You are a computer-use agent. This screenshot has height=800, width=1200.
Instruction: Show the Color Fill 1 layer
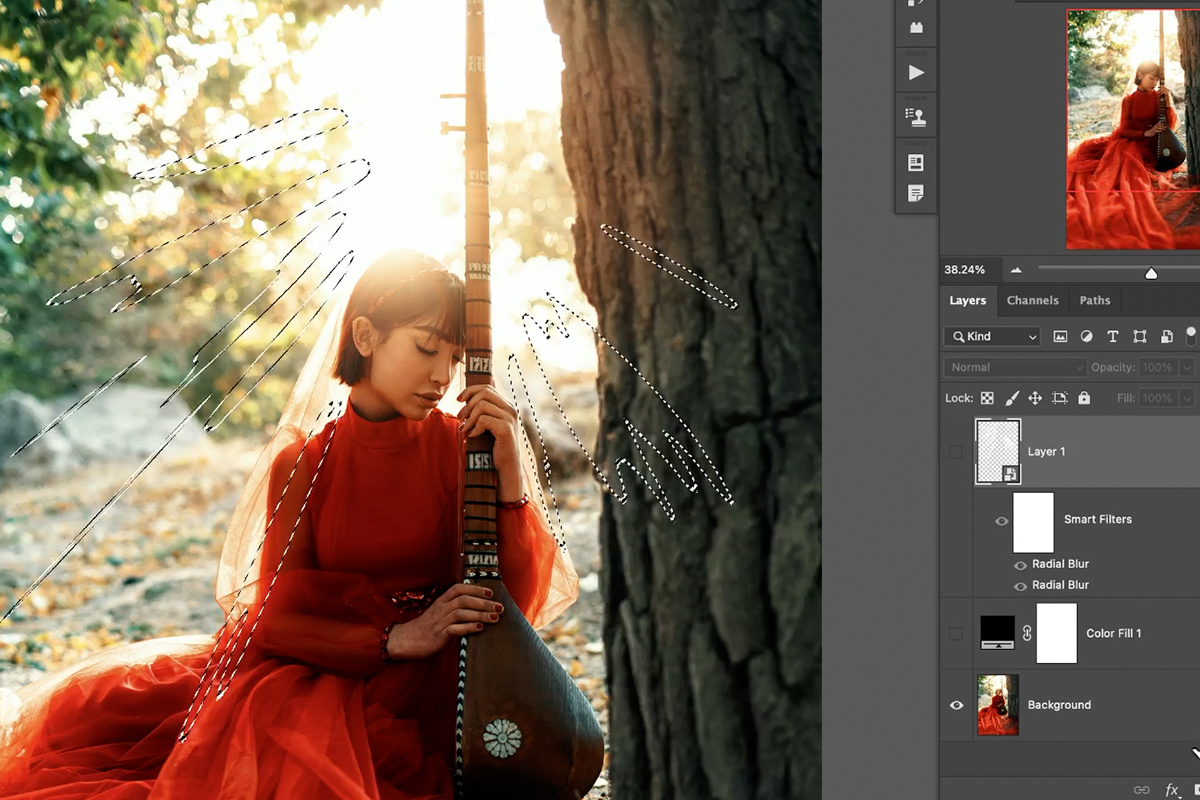pos(957,633)
